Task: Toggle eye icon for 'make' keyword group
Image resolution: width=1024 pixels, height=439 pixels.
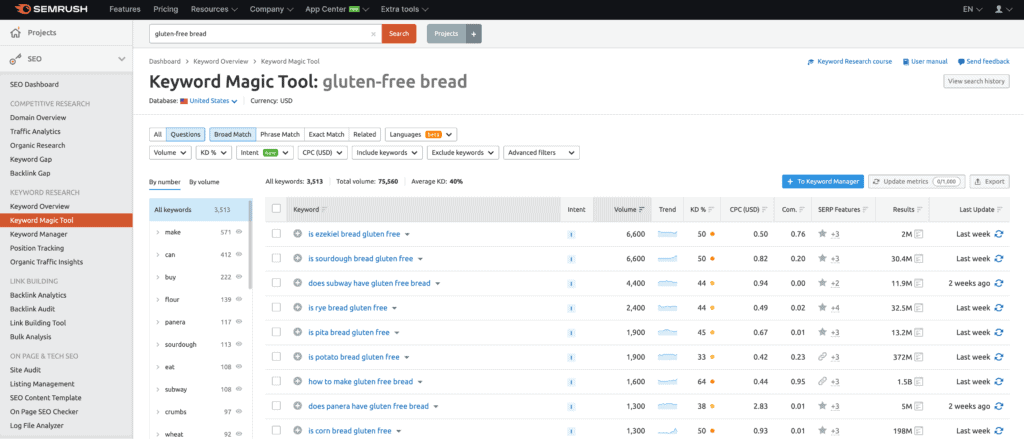Action: (x=238, y=232)
